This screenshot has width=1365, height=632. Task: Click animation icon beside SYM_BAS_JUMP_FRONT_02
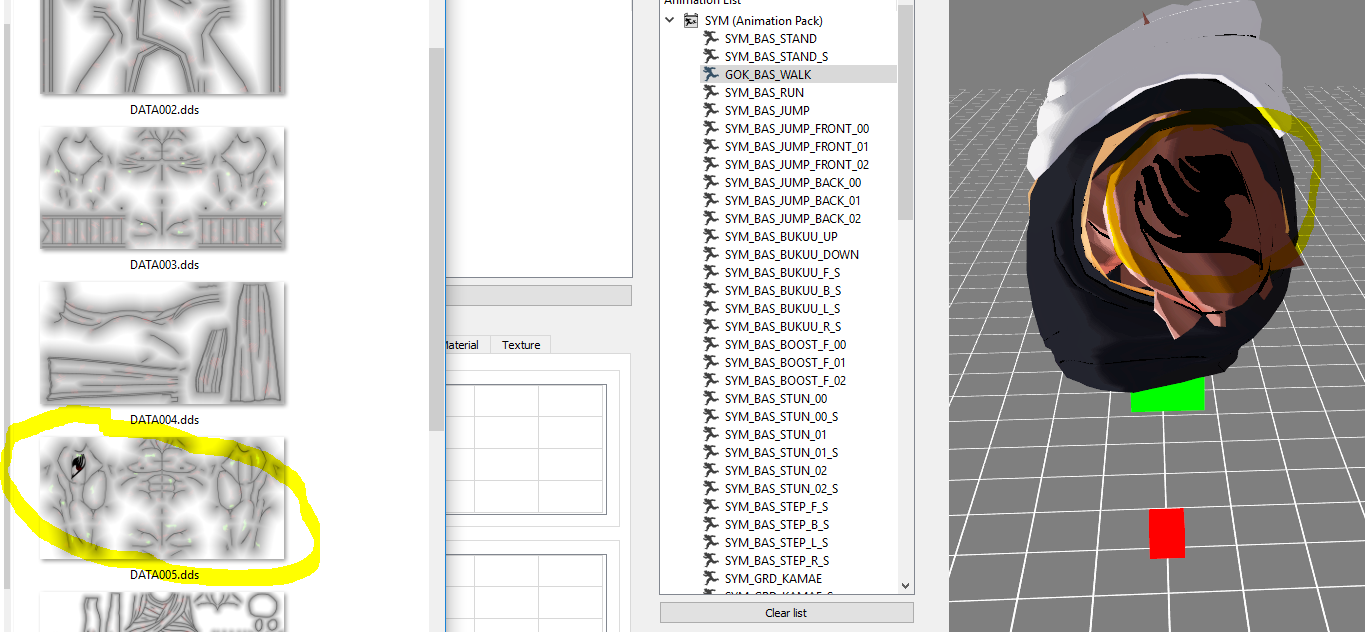pyautogui.click(x=712, y=164)
